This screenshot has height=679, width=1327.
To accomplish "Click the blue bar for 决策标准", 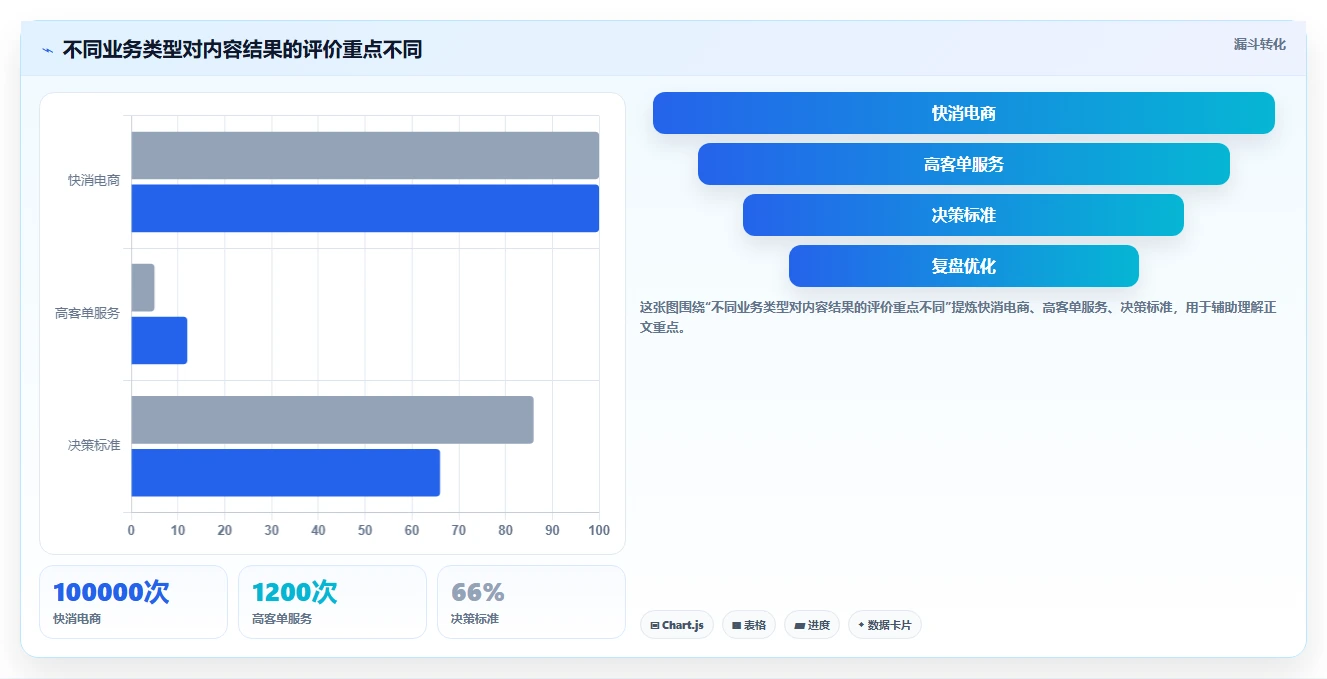I will [x=285, y=473].
